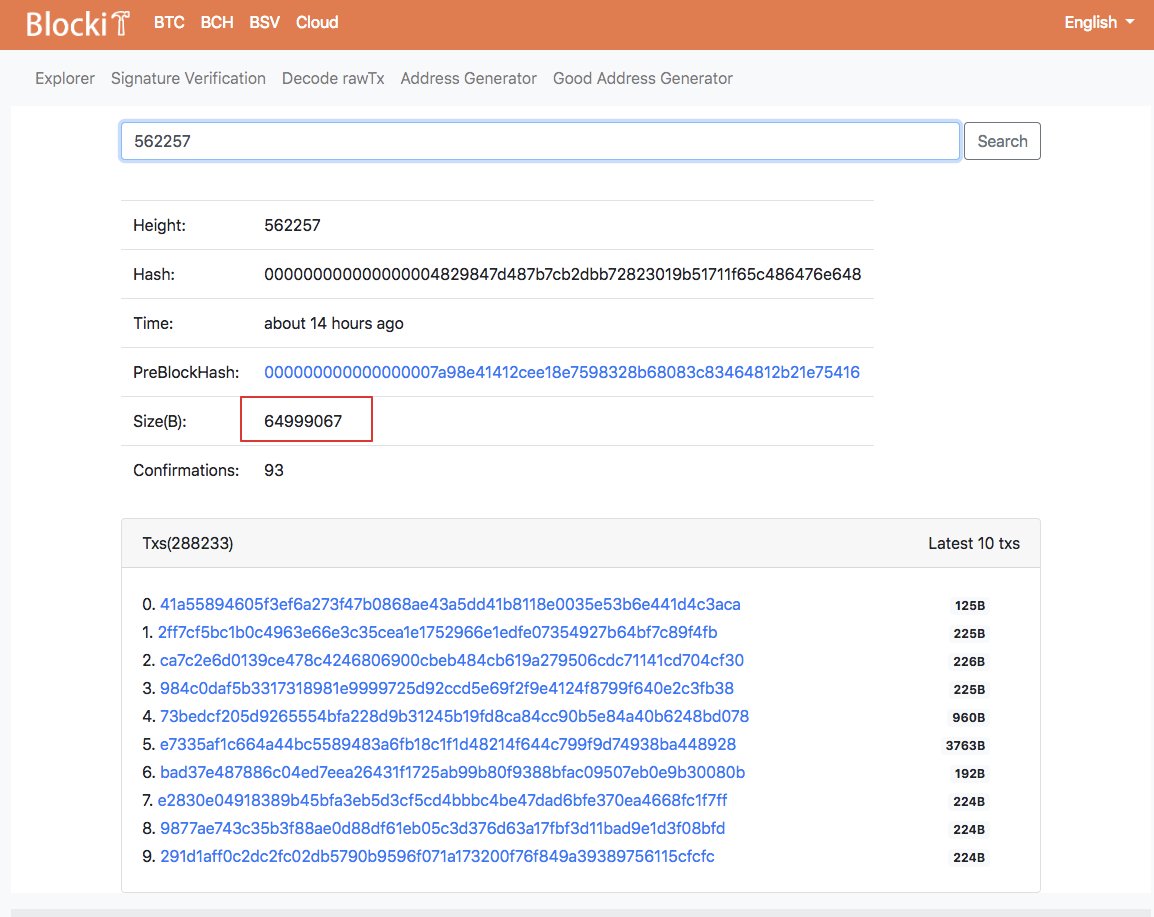Screen dimensions: 1154x917
Task: Open the BSV chain menu
Action: [x=263, y=22]
